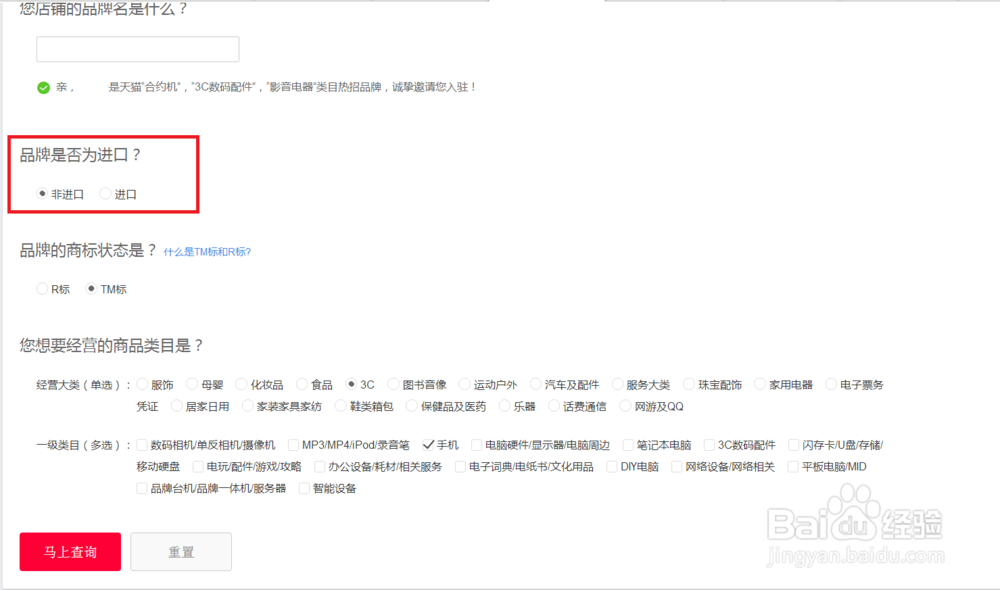Uncheck the 手机 subcategory checkbox
The height and width of the screenshot is (590, 1000).
coord(429,445)
